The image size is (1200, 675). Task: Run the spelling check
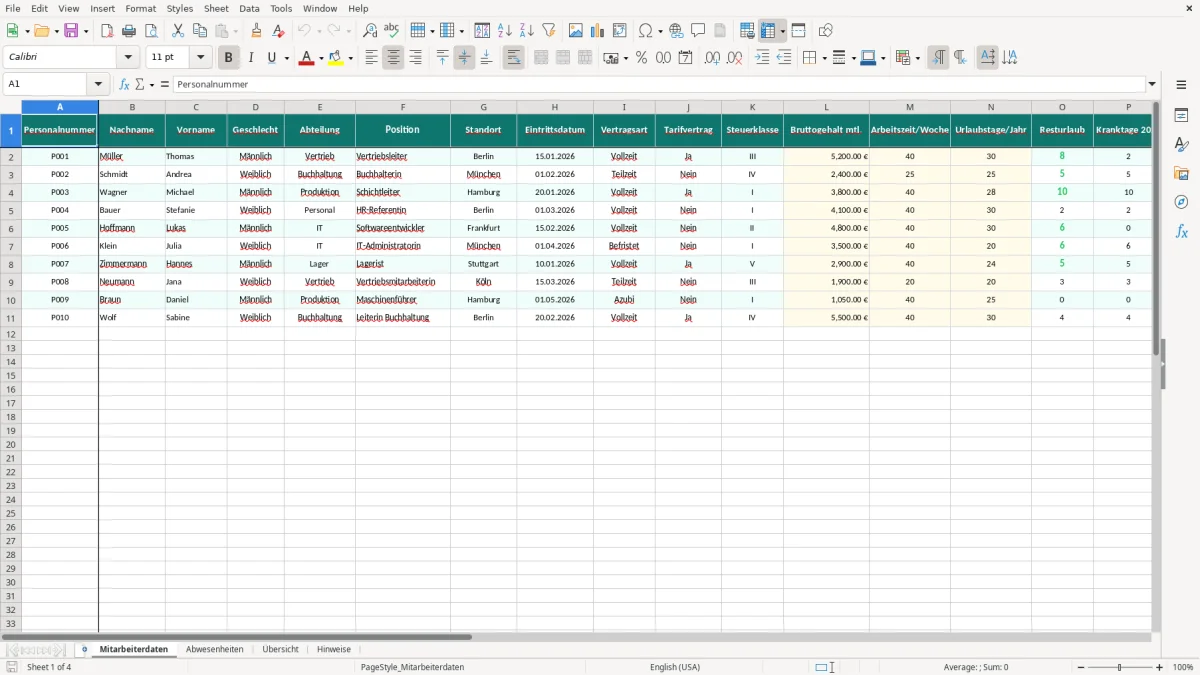(x=392, y=31)
